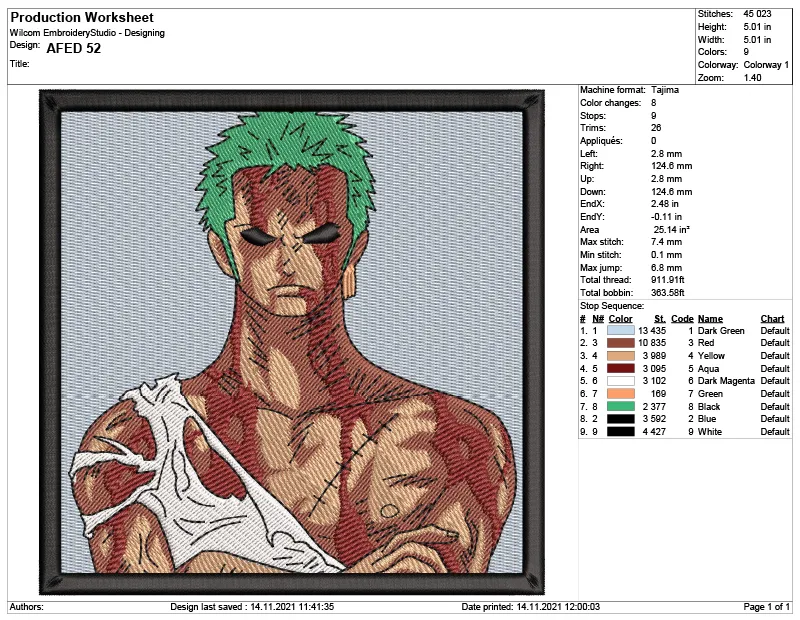Click the tan swatch in the Yellow row
This screenshot has width=800, height=620.
[x=620, y=356]
